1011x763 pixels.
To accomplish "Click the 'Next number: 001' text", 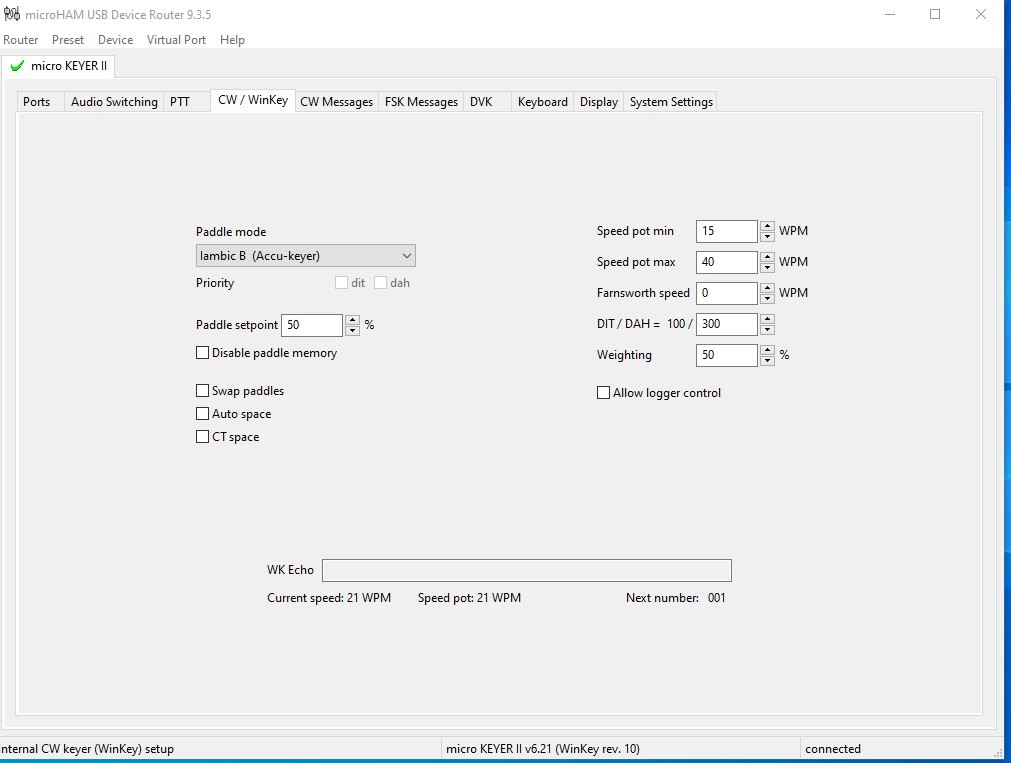I will [x=676, y=598].
